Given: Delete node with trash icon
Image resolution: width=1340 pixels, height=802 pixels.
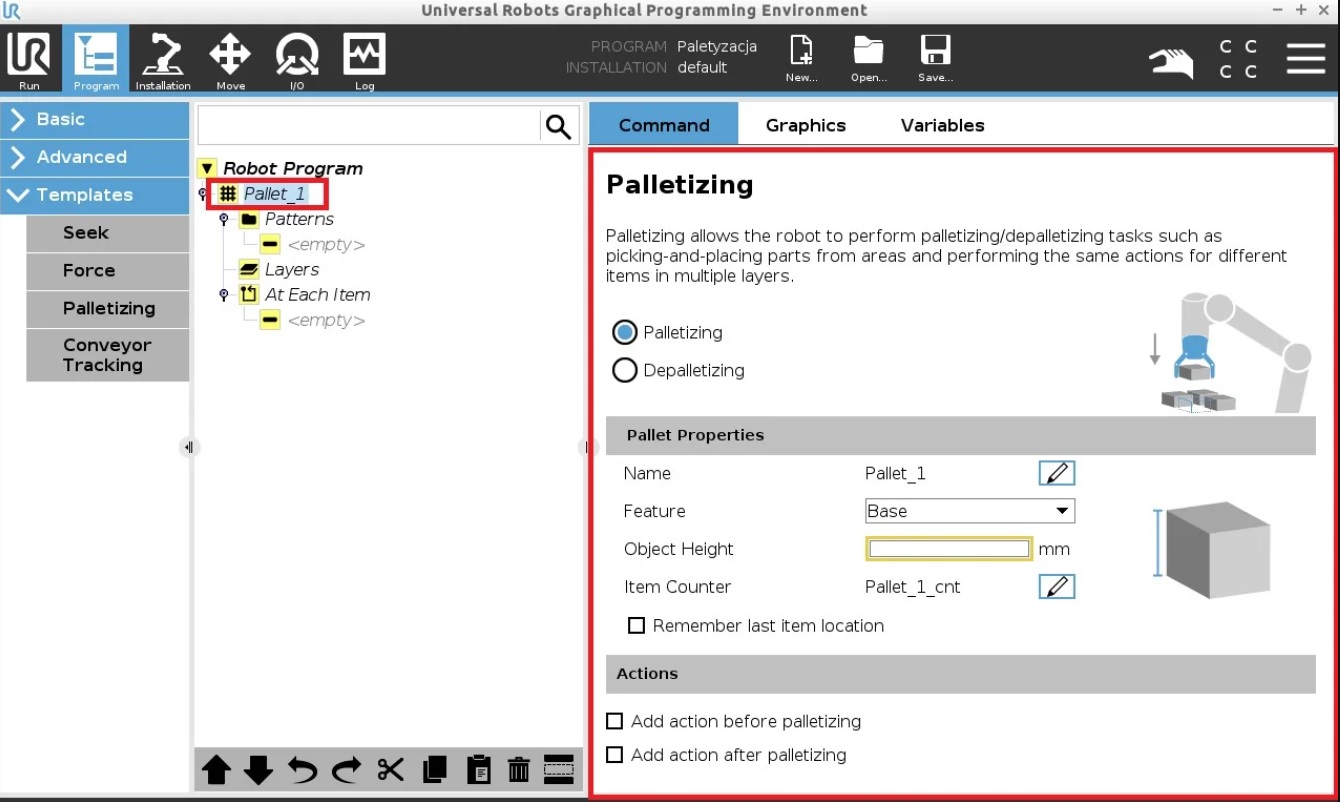Looking at the screenshot, I should coord(519,769).
